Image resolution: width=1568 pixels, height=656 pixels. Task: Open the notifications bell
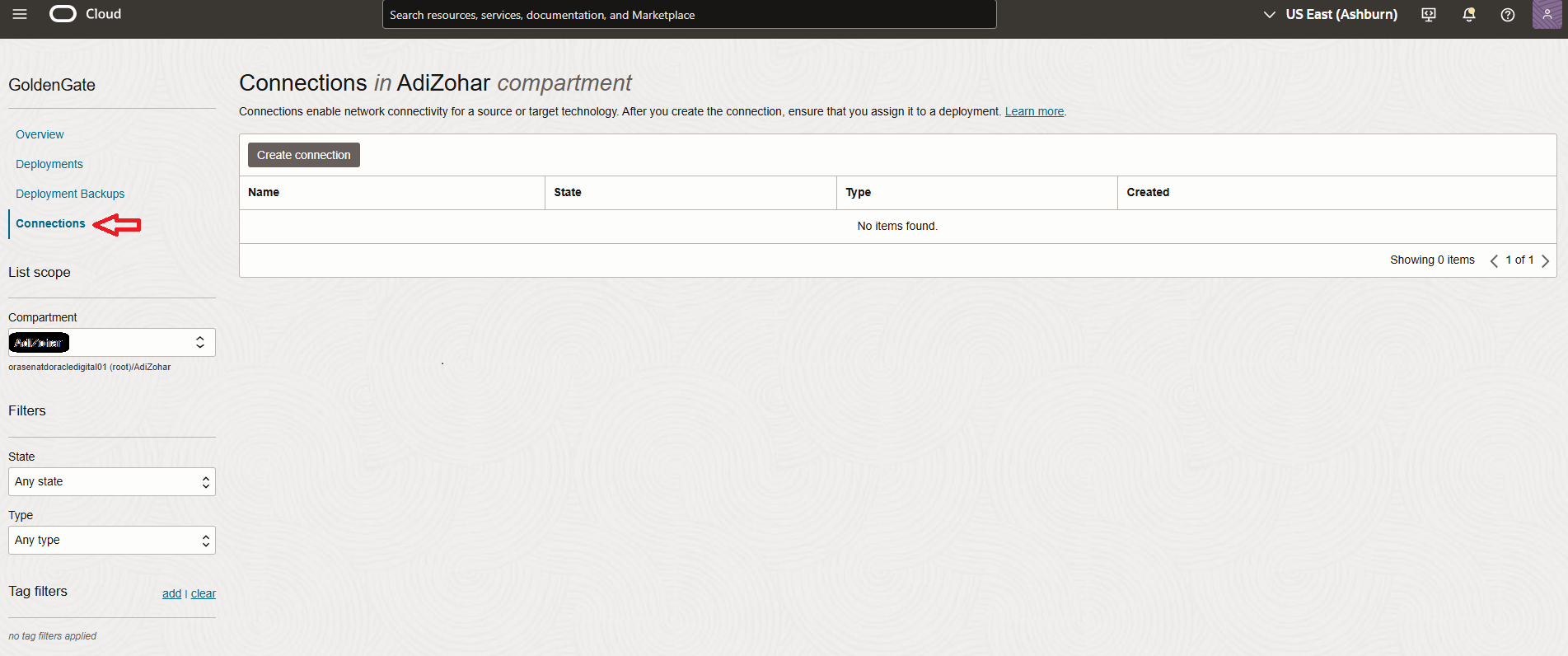1468,15
